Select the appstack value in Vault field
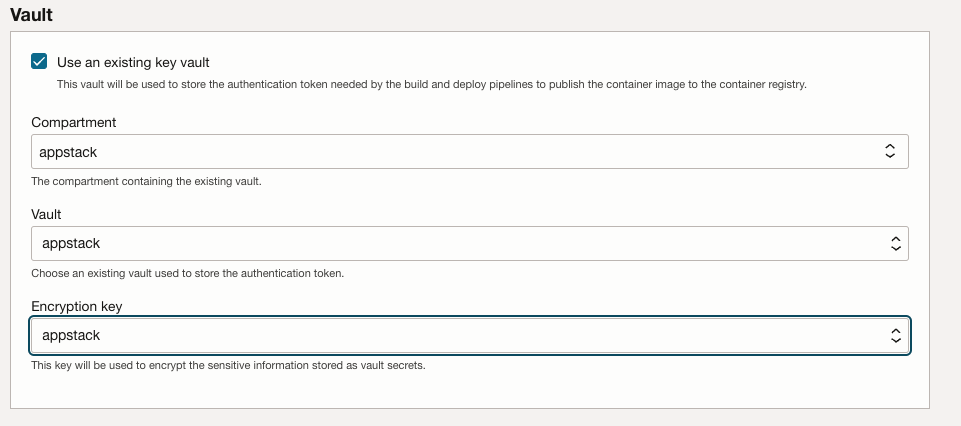This screenshot has height=426, width=961. click(71, 243)
